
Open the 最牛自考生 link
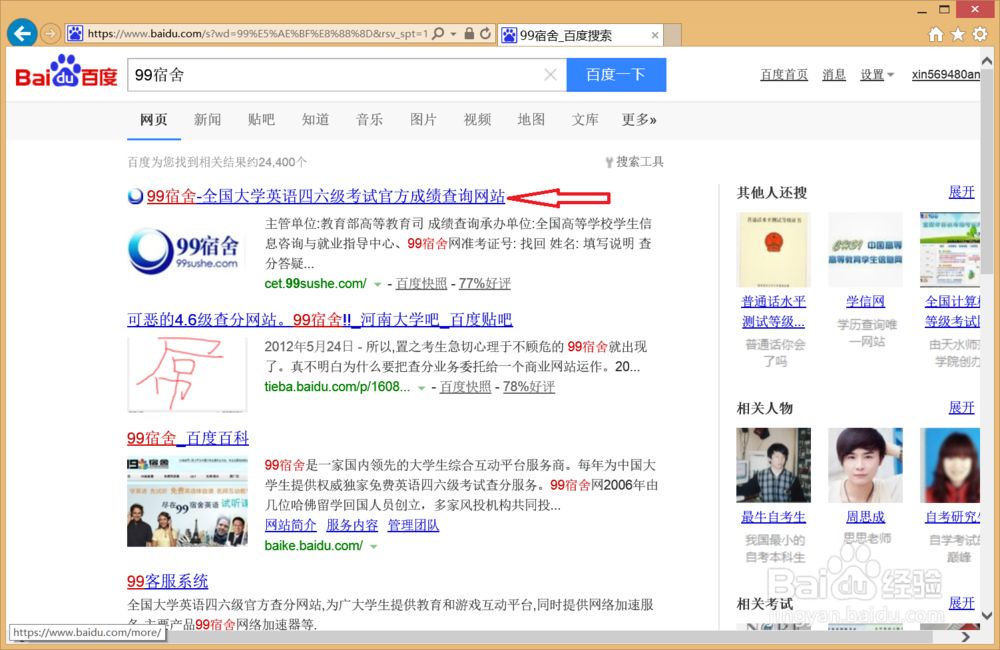point(774,517)
